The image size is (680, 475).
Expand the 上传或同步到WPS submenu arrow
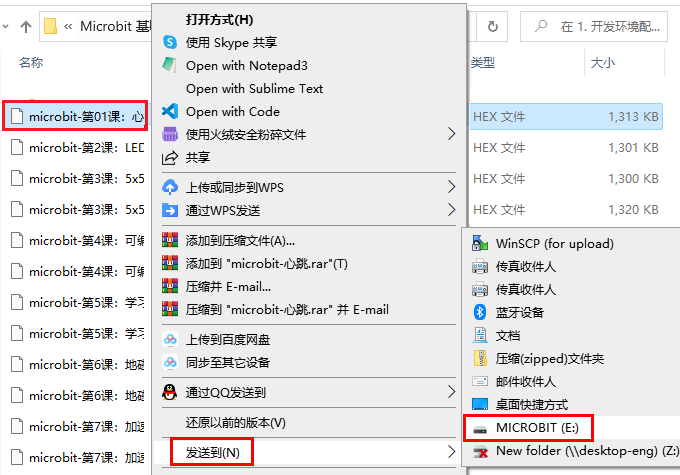(x=451, y=187)
